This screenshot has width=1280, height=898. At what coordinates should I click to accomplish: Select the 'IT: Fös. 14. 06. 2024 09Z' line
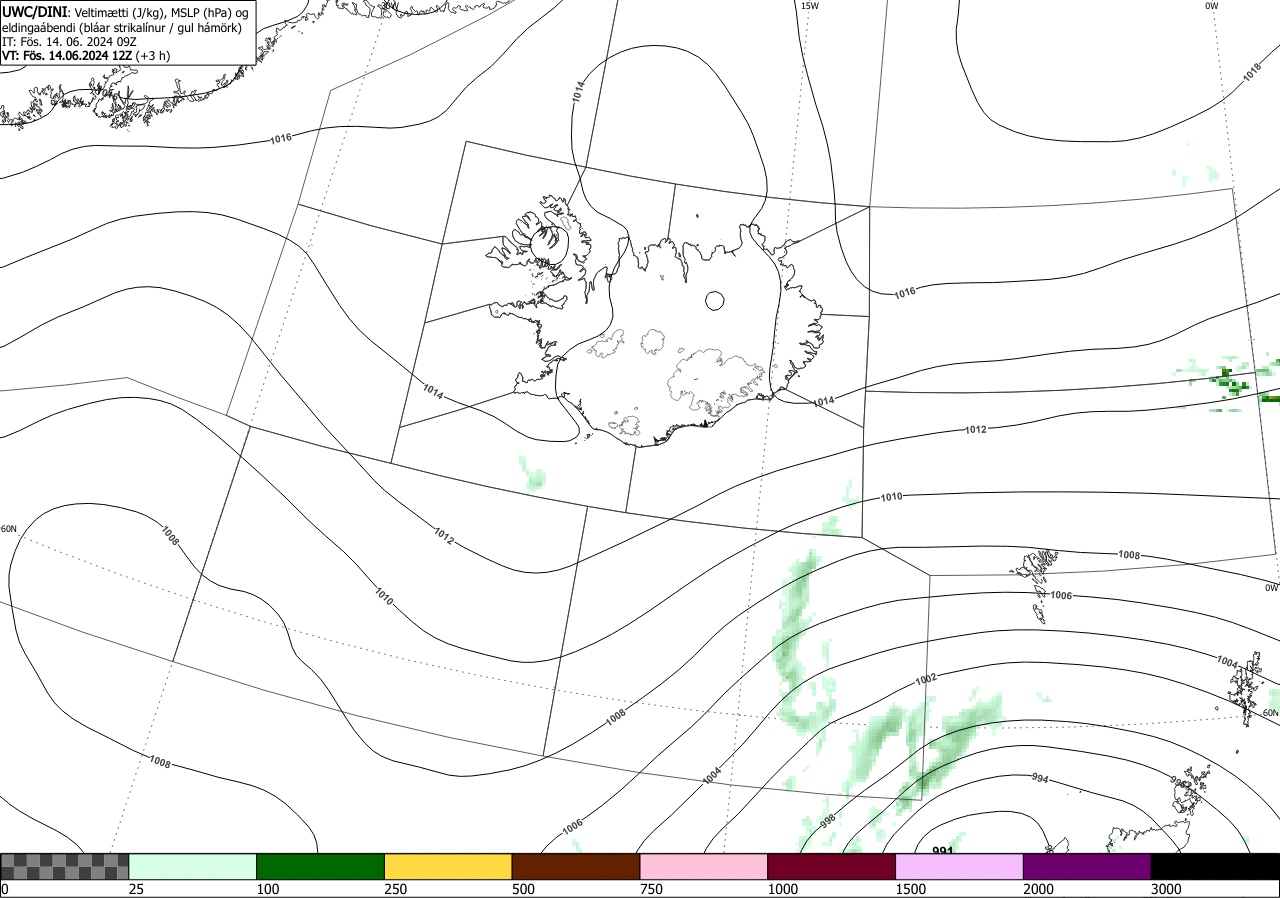click(69, 42)
